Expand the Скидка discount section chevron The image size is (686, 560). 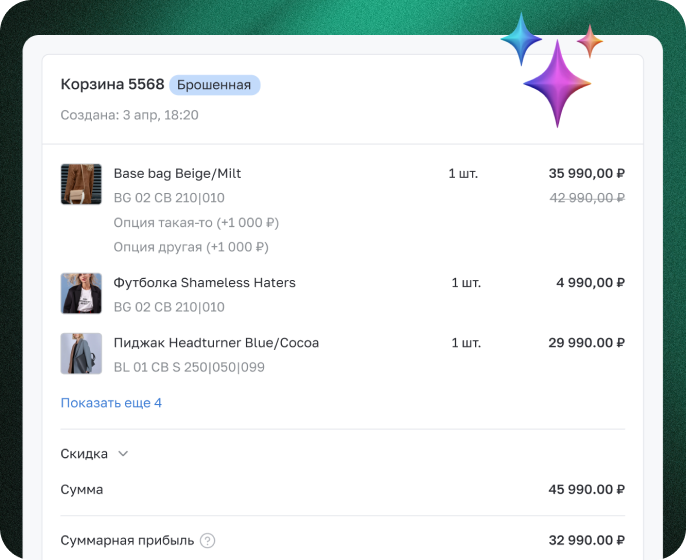point(123,454)
